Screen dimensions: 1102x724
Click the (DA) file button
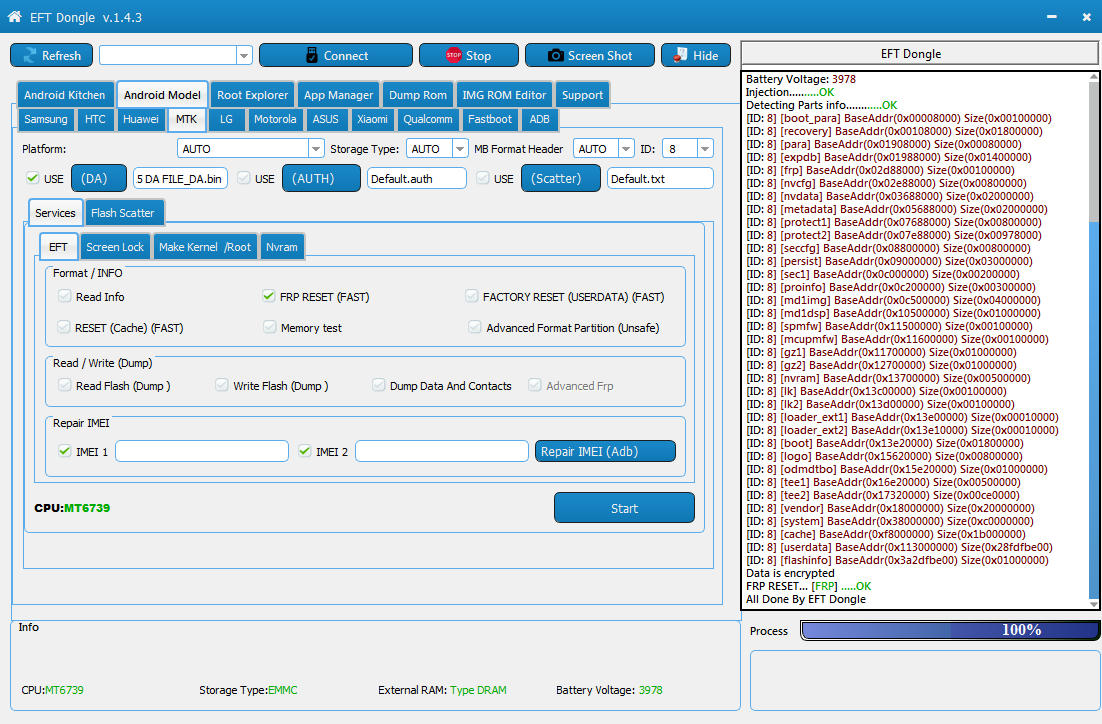pyautogui.click(x=99, y=179)
